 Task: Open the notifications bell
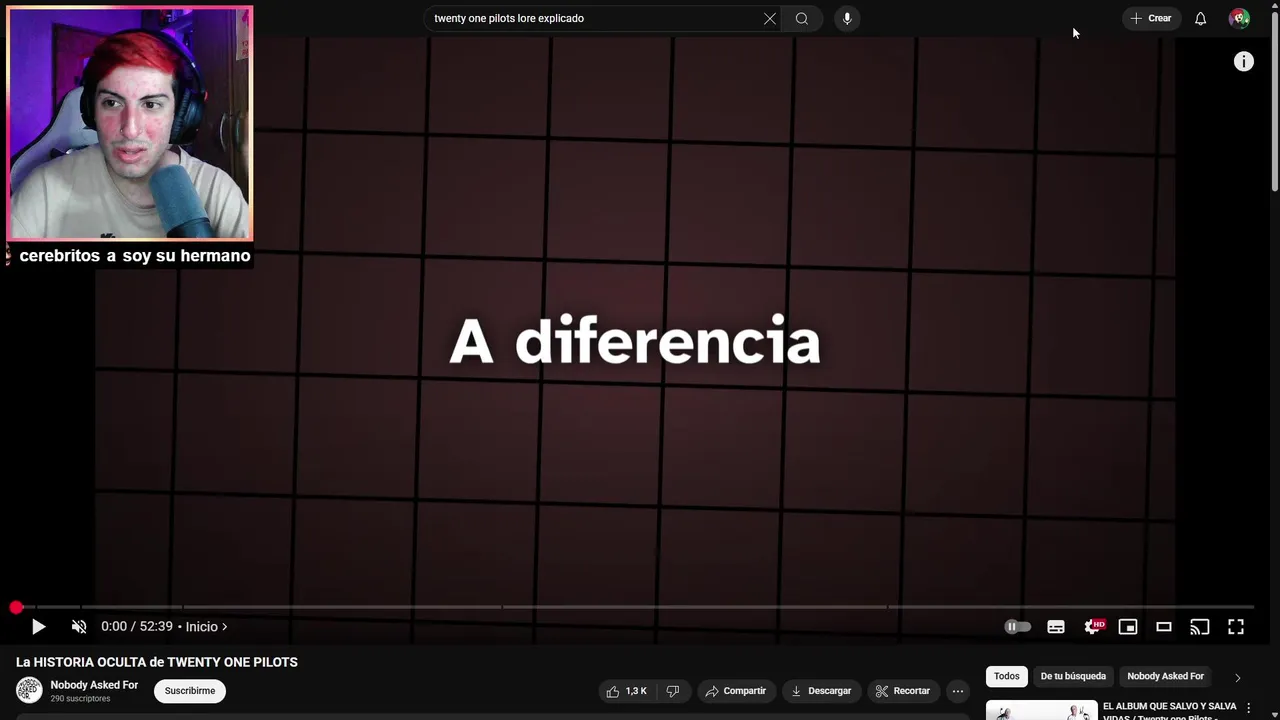[1200, 18]
